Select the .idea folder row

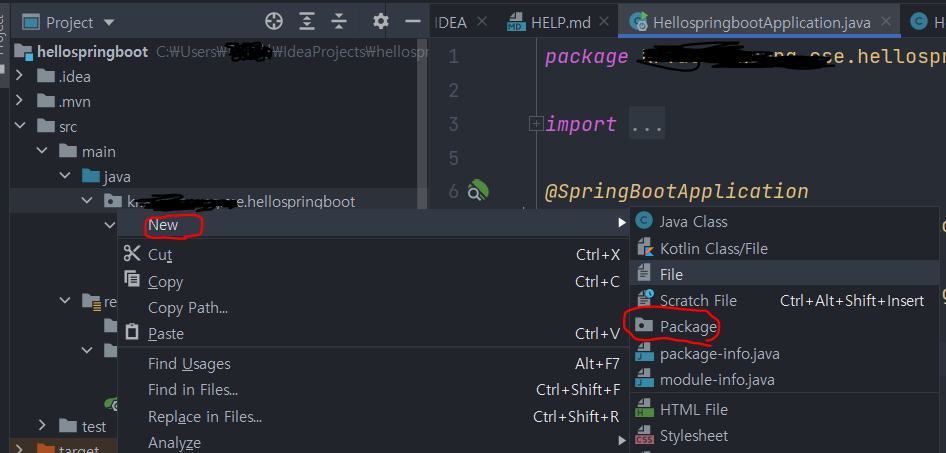pyautogui.click(x=219, y=77)
